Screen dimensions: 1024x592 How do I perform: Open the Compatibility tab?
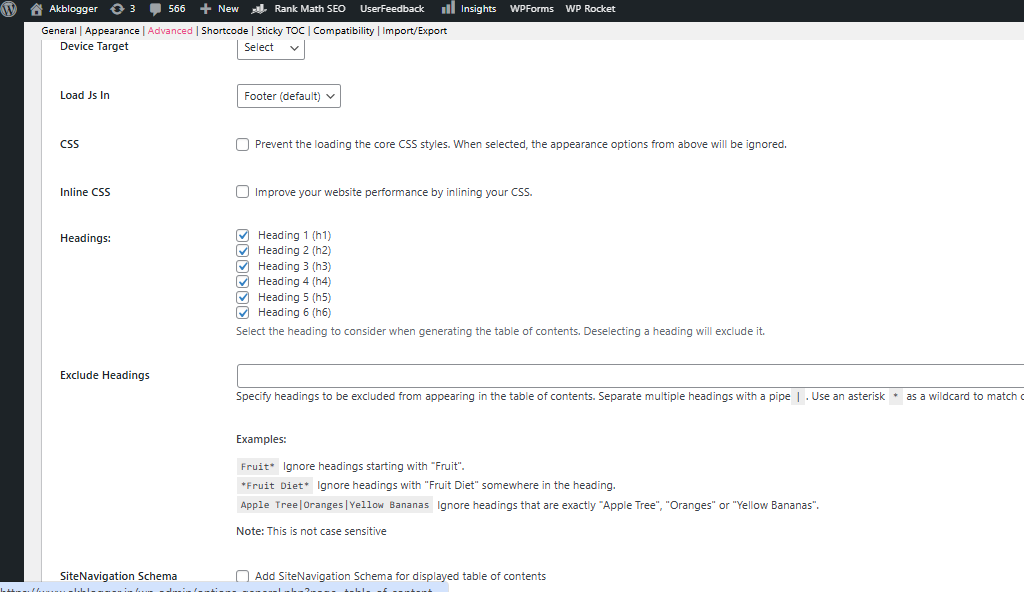point(344,31)
